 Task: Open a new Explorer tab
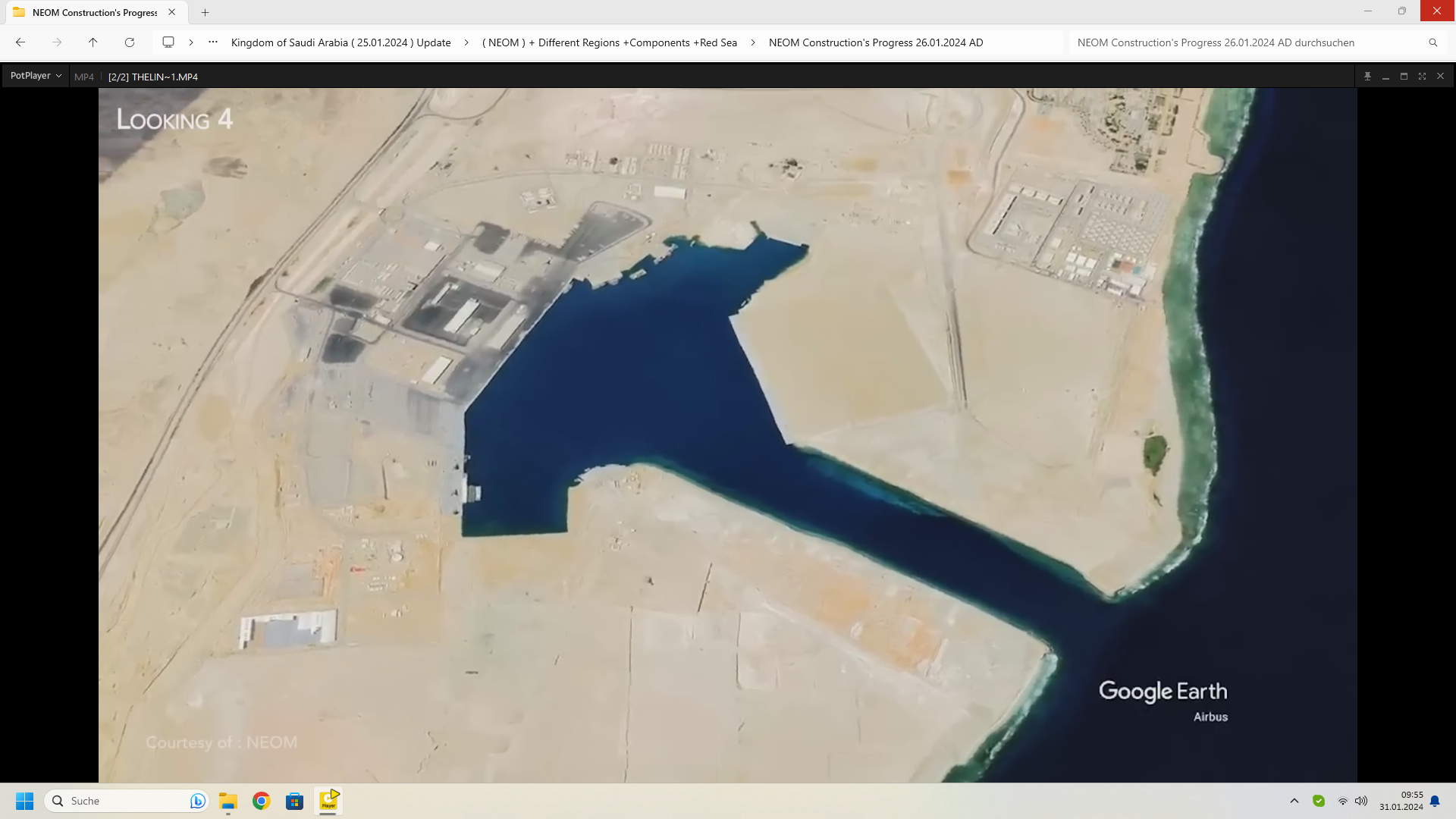point(205,12)
